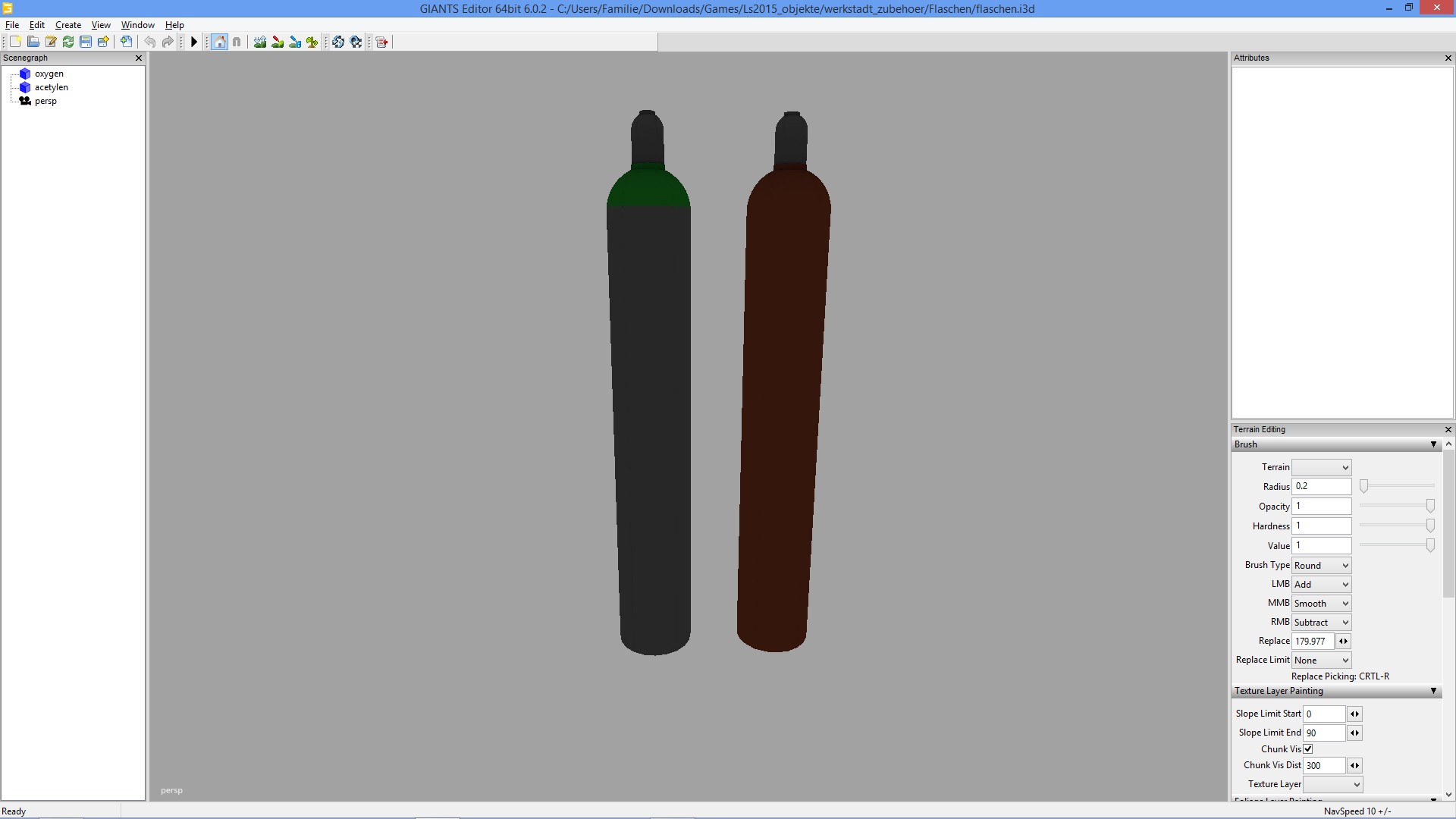Click the Hardness input field
This screenshot has height=819, width=1456.
point(1321,526)
